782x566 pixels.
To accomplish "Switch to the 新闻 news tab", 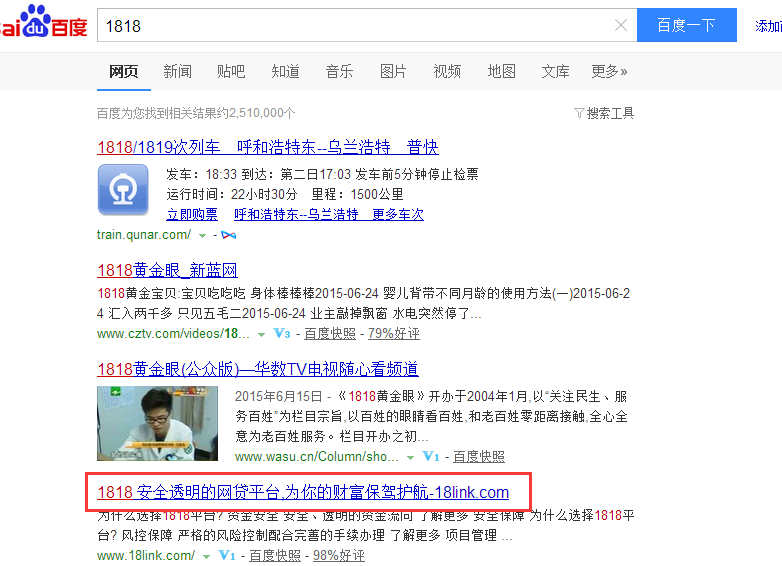I will pyautogui.click(x=177, y=71).
